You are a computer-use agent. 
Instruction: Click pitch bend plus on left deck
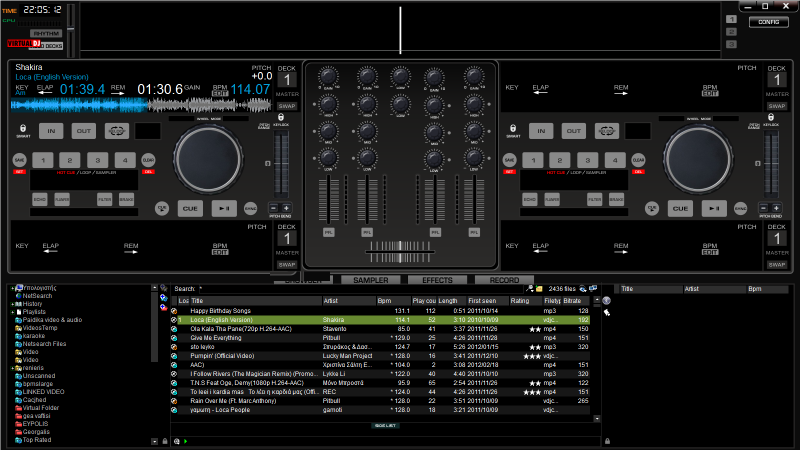(x=286, y=208)
